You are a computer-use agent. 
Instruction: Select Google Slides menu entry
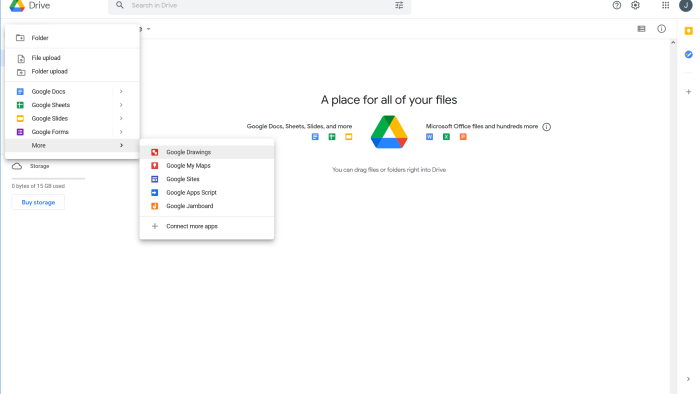point(72,118)
